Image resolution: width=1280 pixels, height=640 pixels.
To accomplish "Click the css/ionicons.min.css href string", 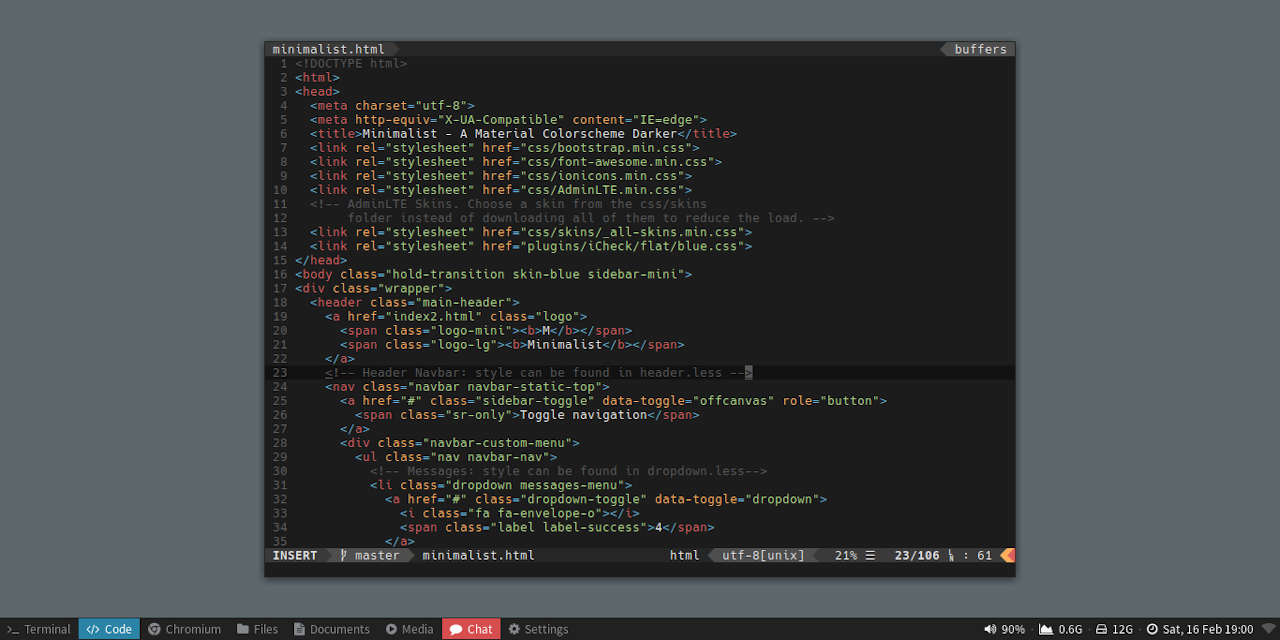I will click(602, 175).
